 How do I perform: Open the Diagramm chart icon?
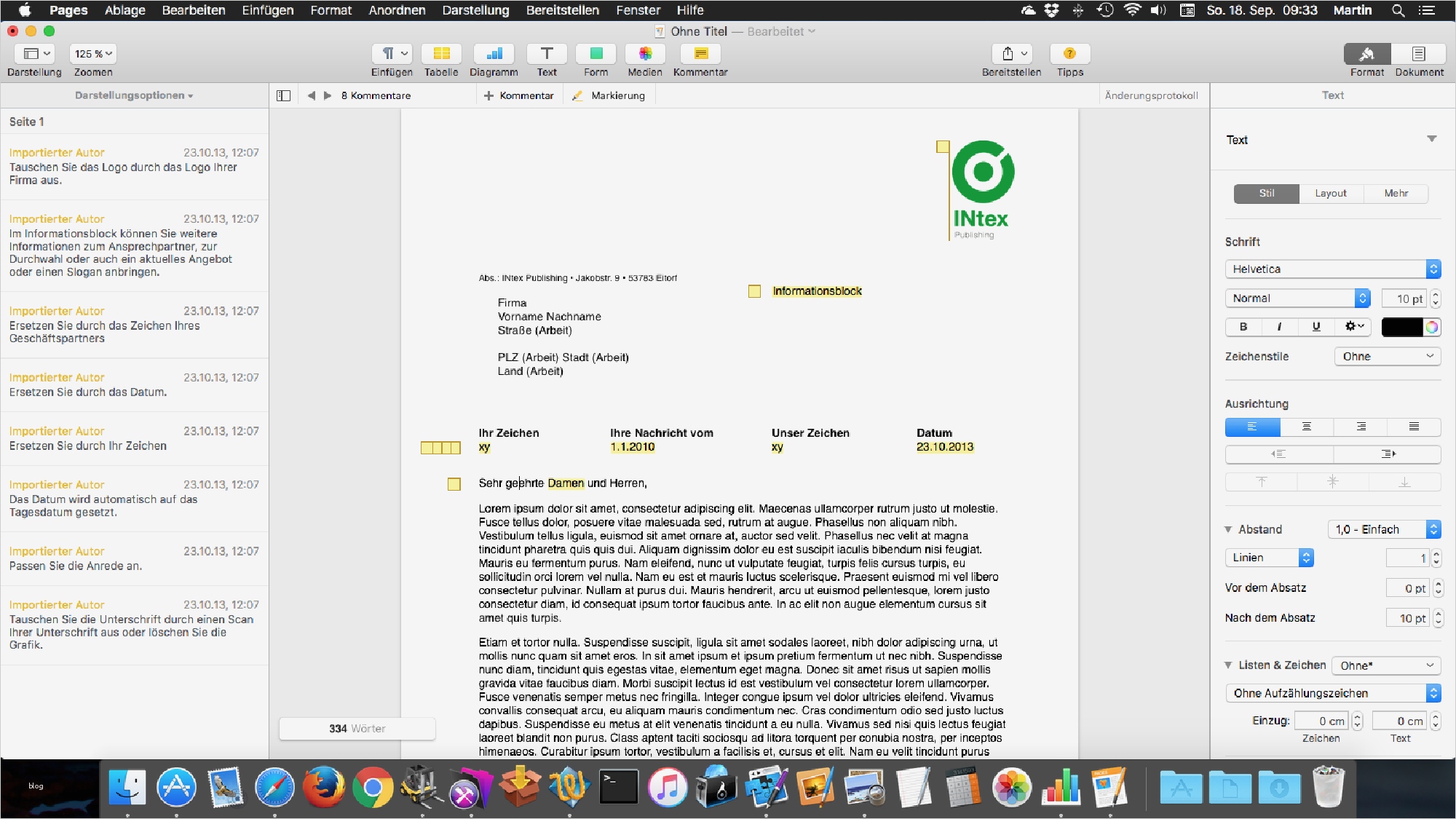(x=494, y=54)
